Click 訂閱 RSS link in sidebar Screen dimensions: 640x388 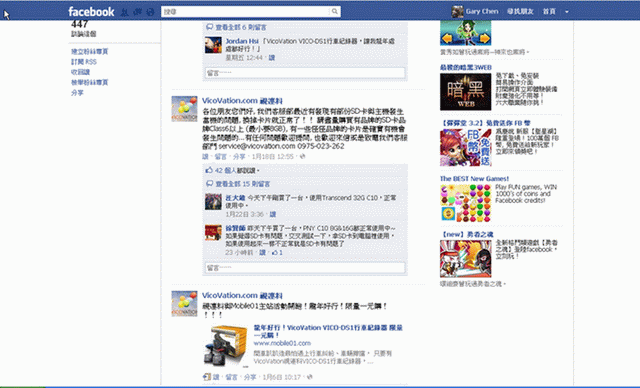(84, 62)
